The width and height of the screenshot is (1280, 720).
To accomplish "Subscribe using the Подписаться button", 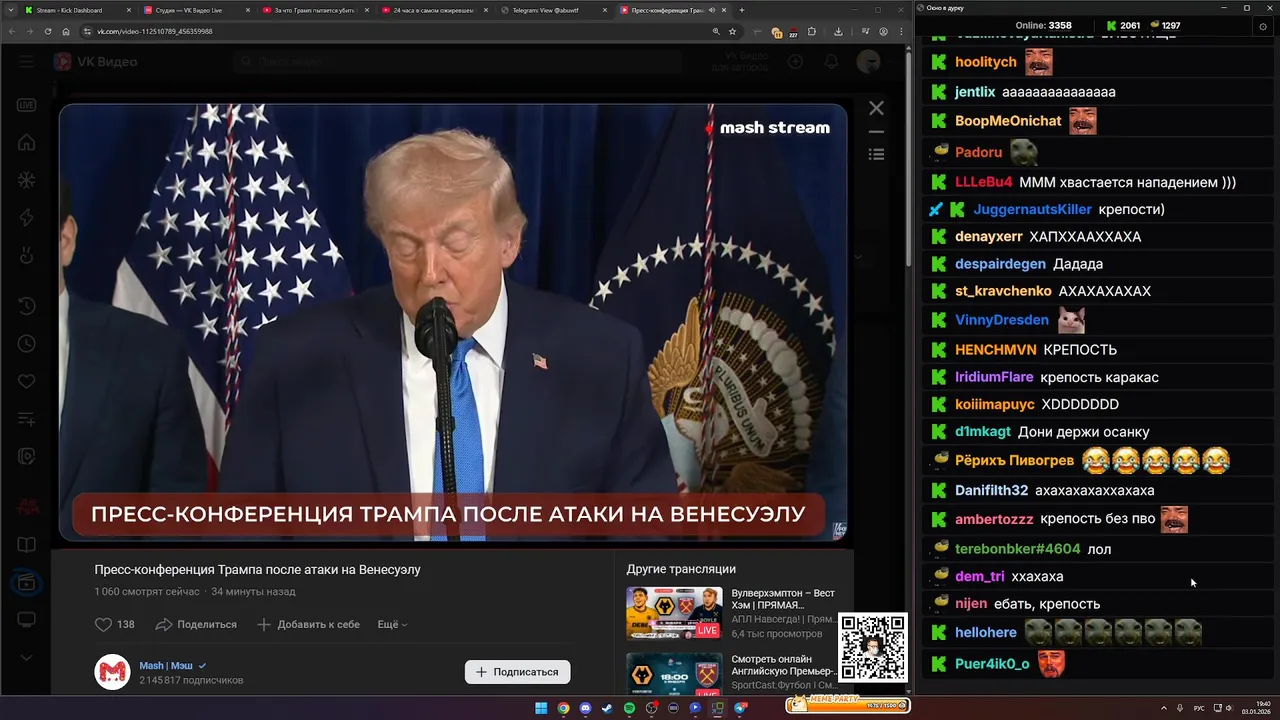I will 518,672.
